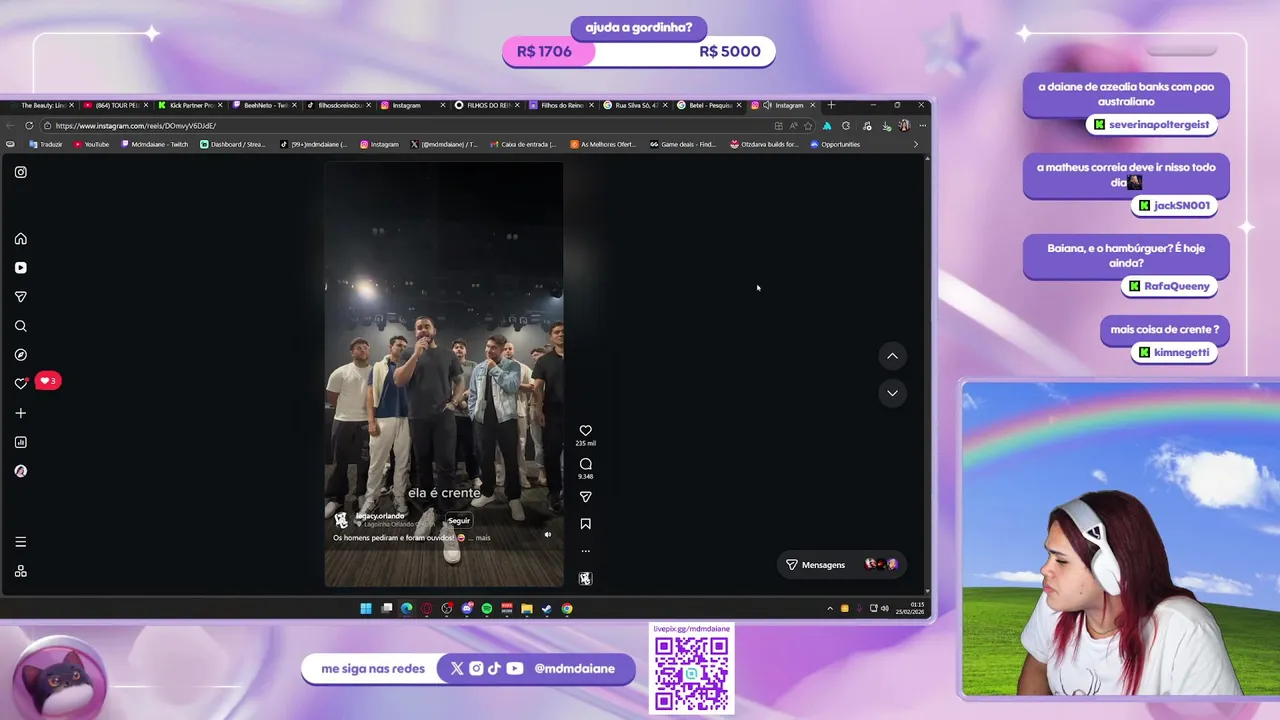
Task: Switch to 'Betel - Pesquisa' tab
Action: click(709, 105)
